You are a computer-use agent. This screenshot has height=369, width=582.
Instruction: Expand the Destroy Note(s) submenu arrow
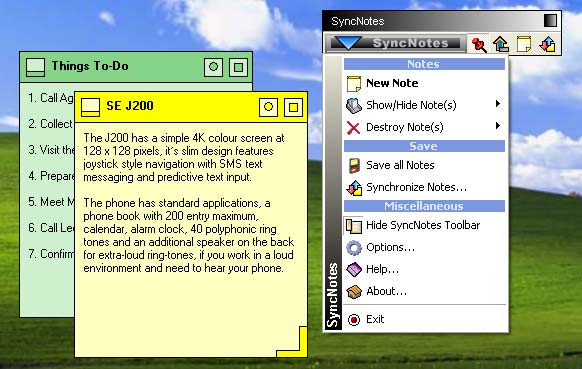click(x=498, y=126)
